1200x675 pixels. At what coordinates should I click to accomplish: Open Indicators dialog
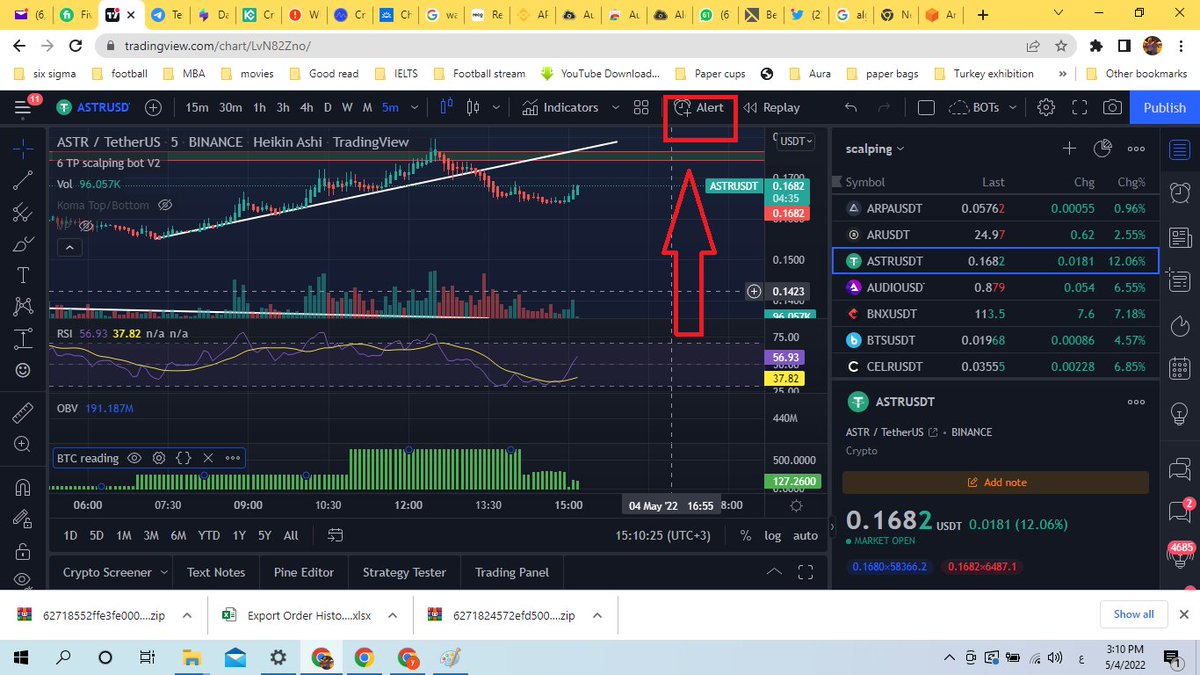tap(560, 107)
